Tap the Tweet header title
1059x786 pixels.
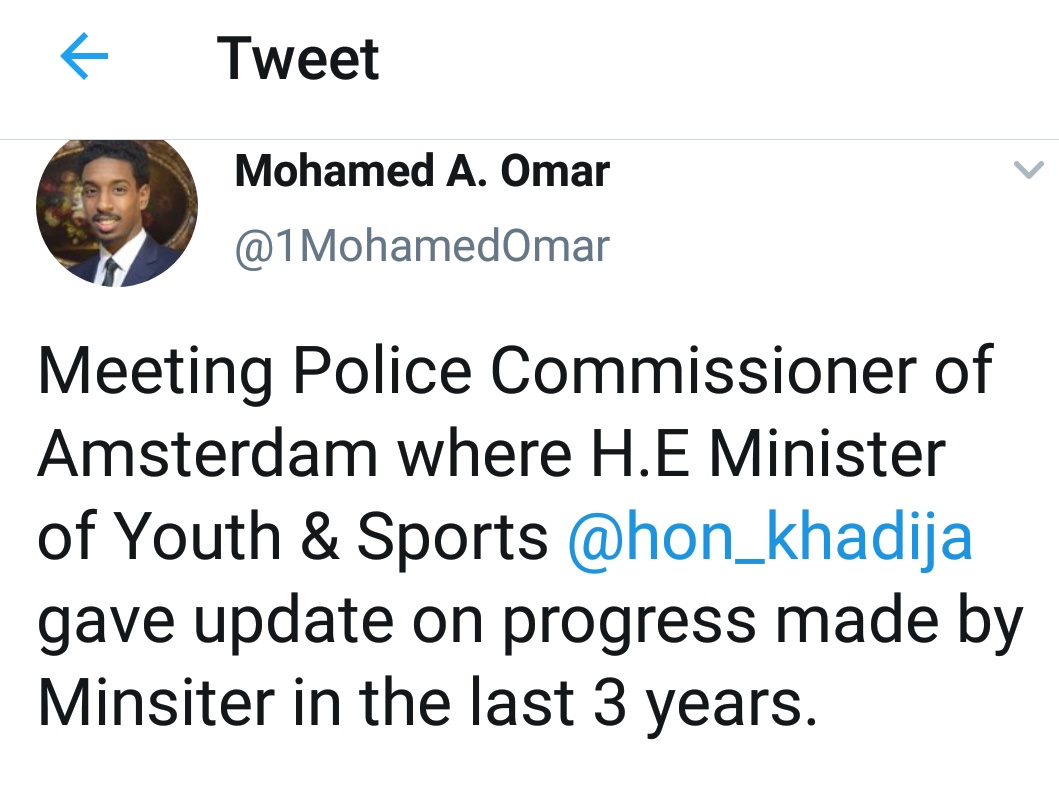click(x=298, y=59)
